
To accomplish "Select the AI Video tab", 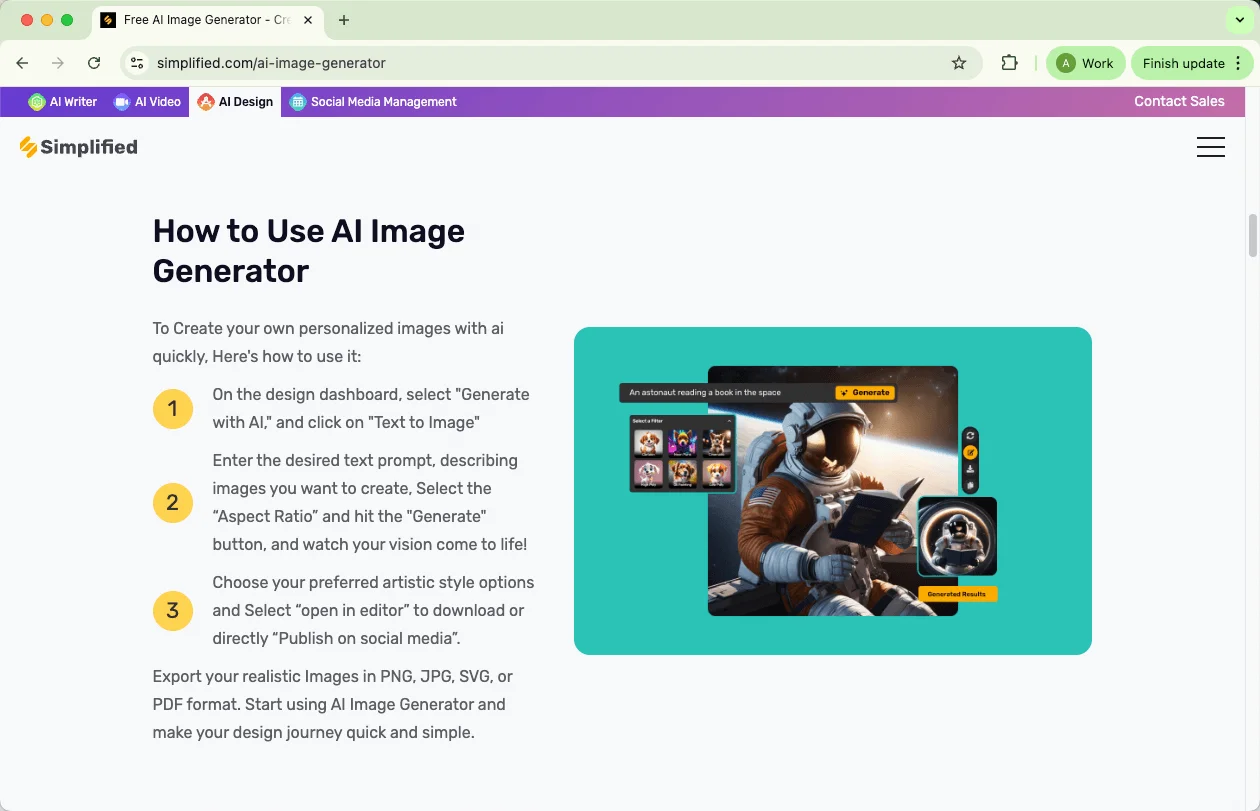I will pyautogui.click(x=148, y=102).
